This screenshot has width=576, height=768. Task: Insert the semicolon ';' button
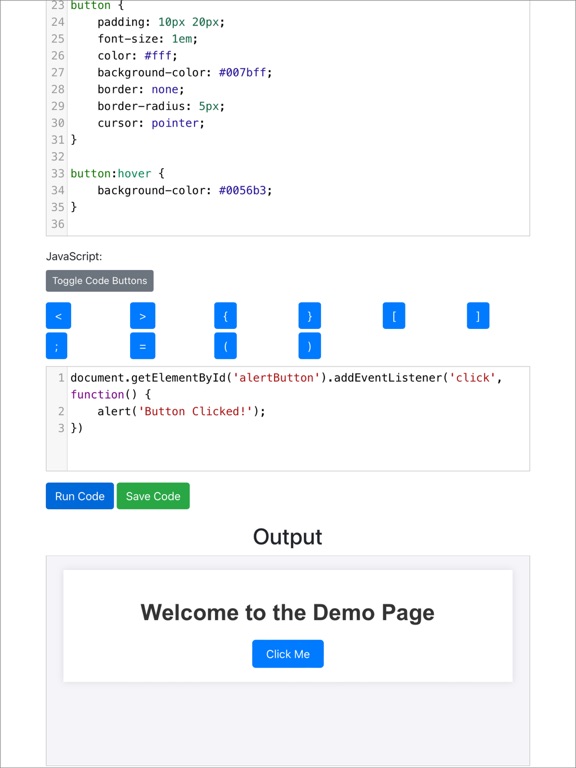coord(56,346)
